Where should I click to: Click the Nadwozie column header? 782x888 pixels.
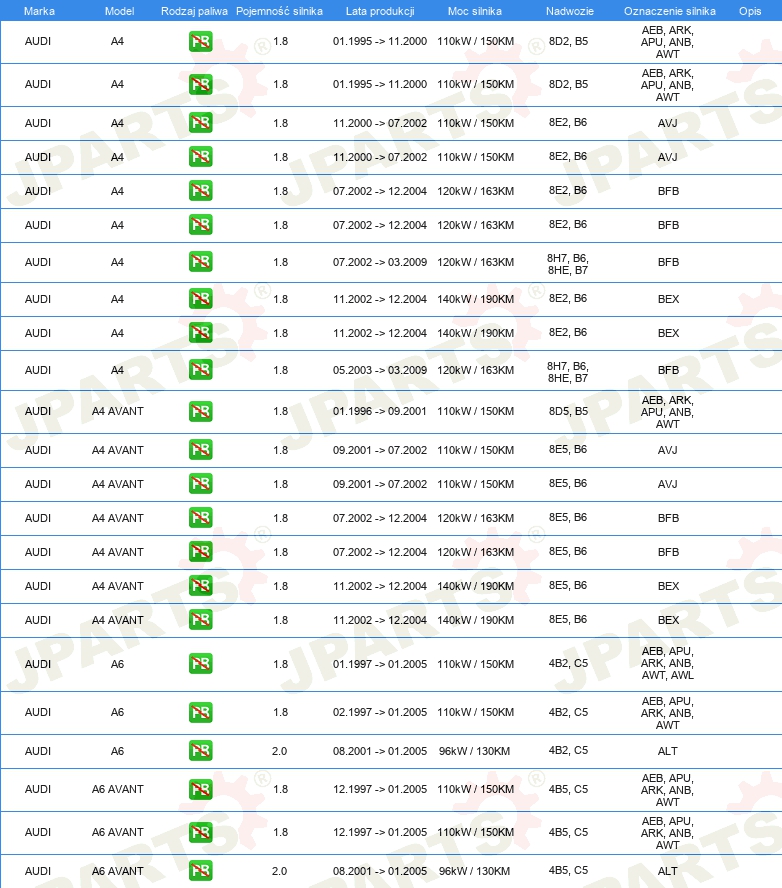[570, 11]
